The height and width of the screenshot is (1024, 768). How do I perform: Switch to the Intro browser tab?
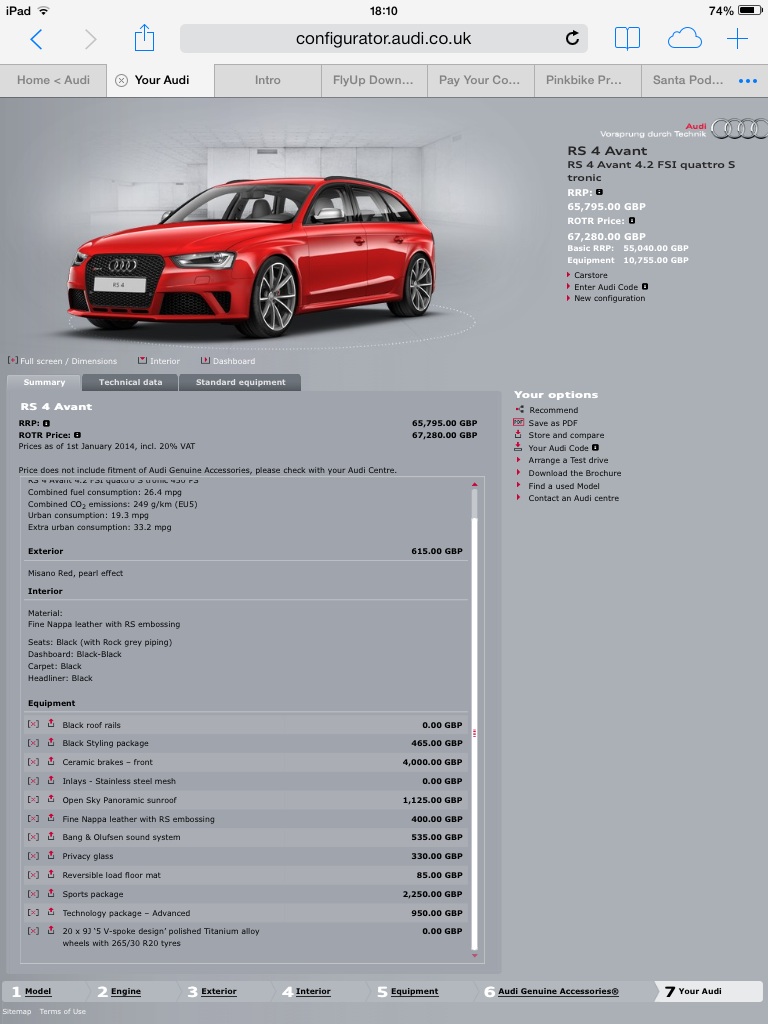click(x=268, y=80)
